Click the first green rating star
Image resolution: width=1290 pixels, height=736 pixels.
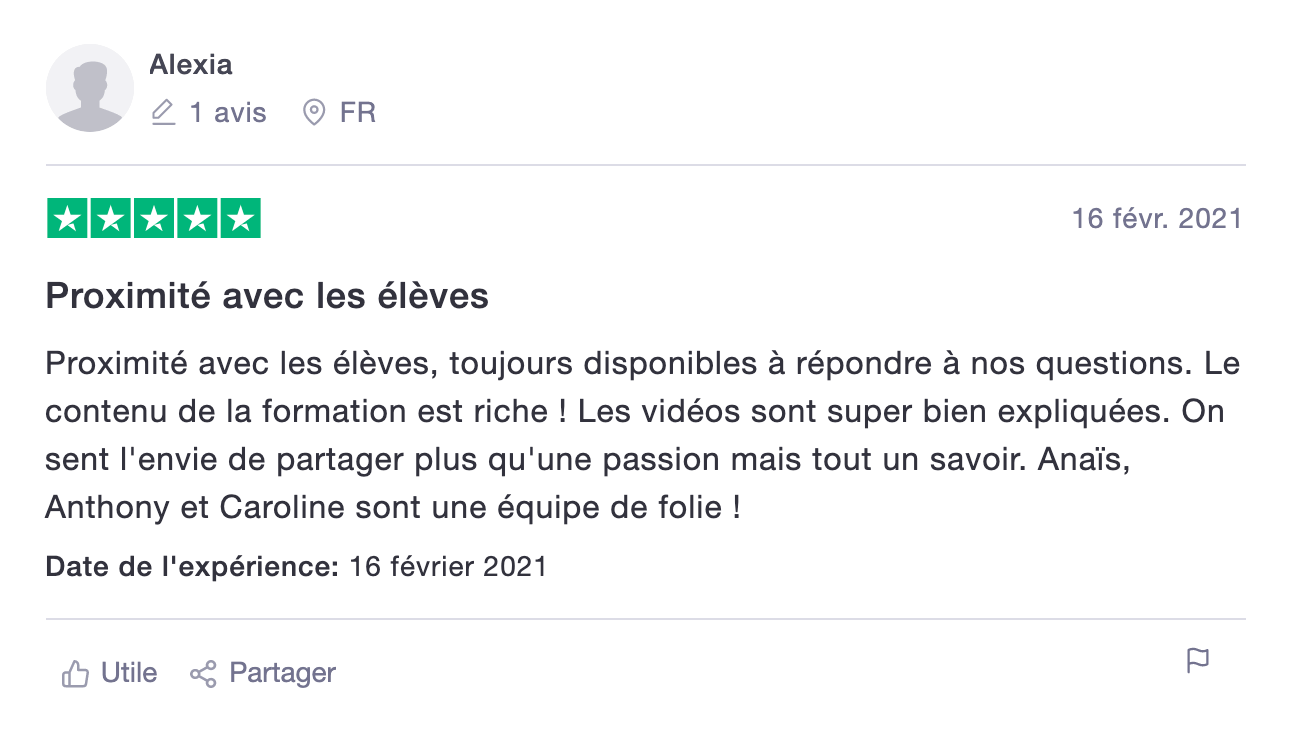pyautogui.click(x=67, y=219)
